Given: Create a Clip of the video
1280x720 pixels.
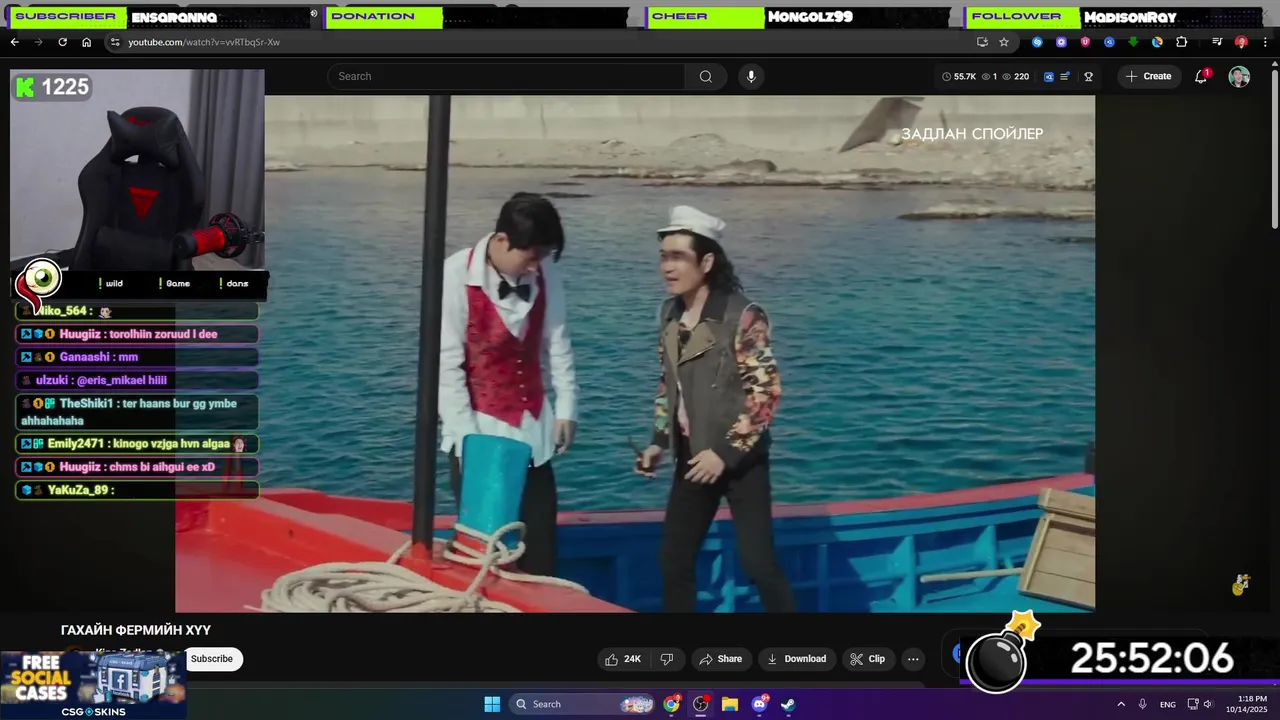Looking at the screenshot, I should 867,659.
